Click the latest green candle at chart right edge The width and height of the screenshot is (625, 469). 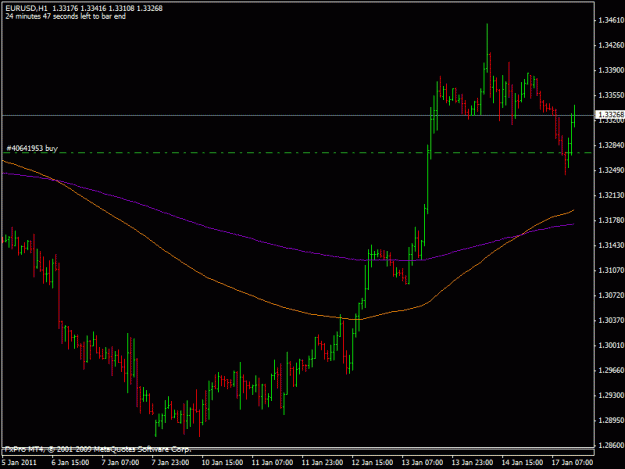574,116
